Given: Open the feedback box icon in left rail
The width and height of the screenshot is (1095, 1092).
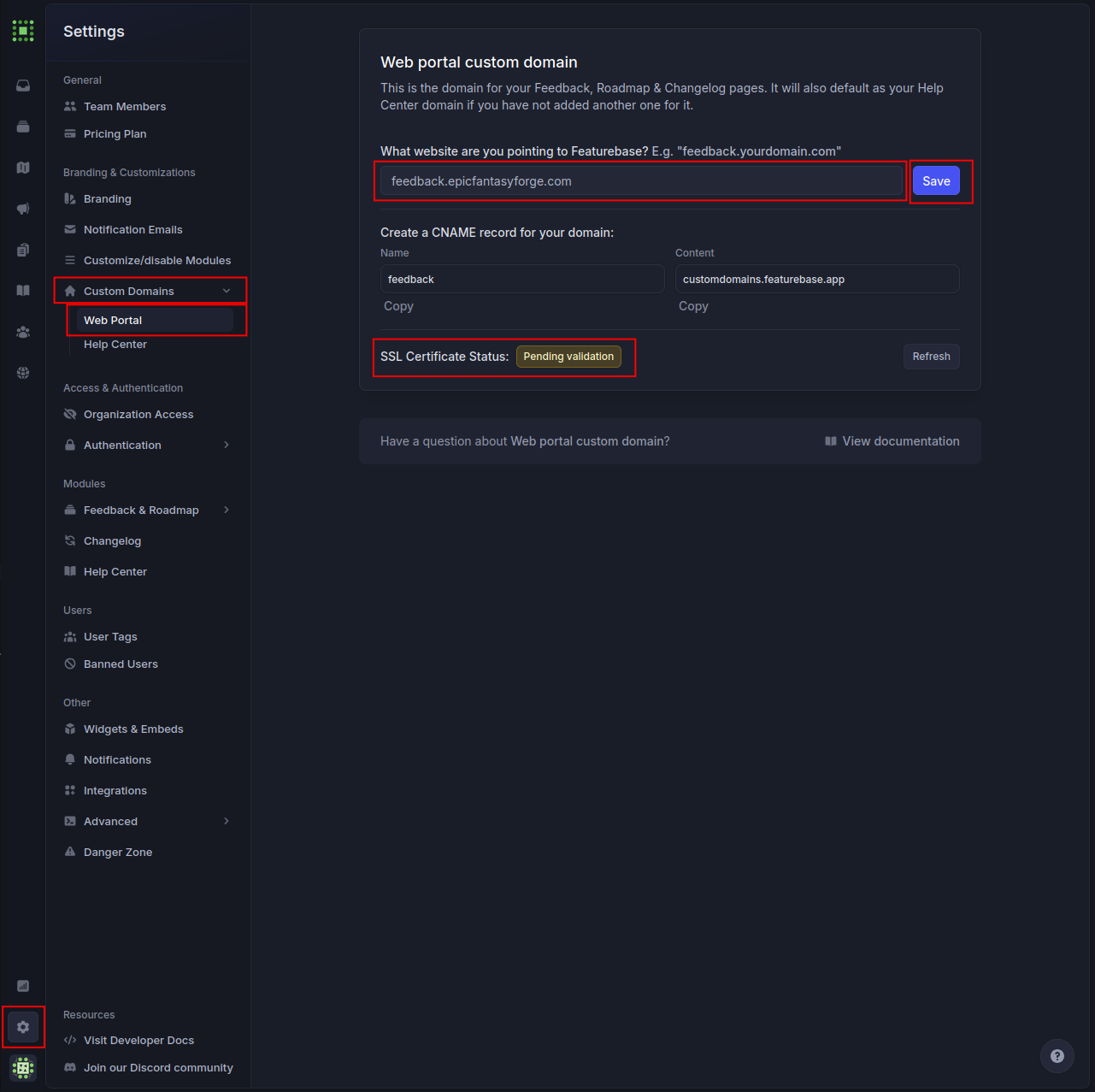Looking at the screenshot, I should 23,127.
